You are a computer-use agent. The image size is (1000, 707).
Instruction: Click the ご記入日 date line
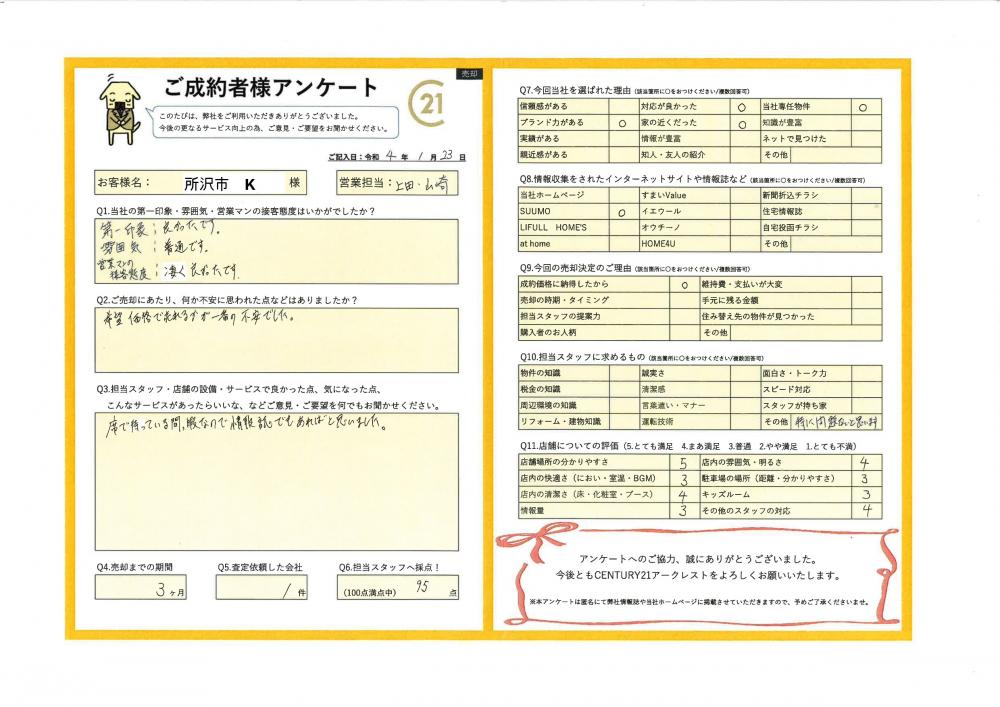coord(396,156)
